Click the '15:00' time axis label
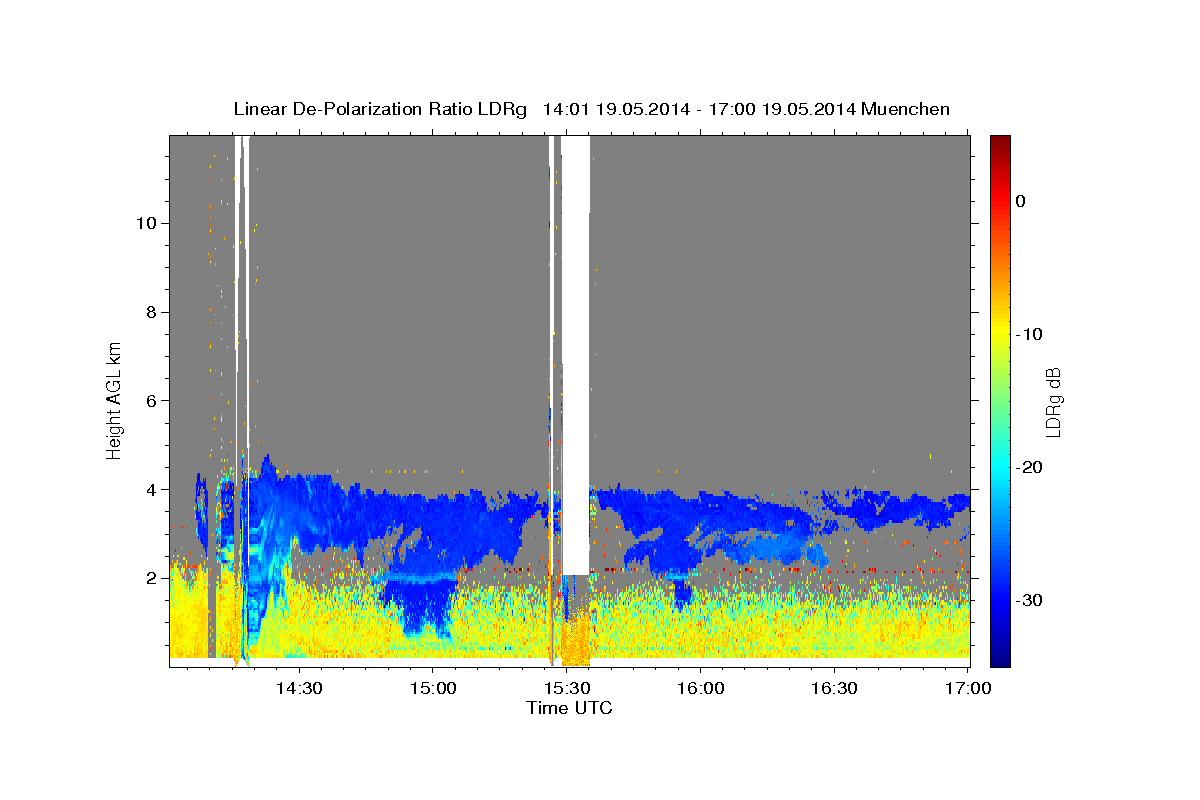This screenshot has width=1200, height=800. 433,689
